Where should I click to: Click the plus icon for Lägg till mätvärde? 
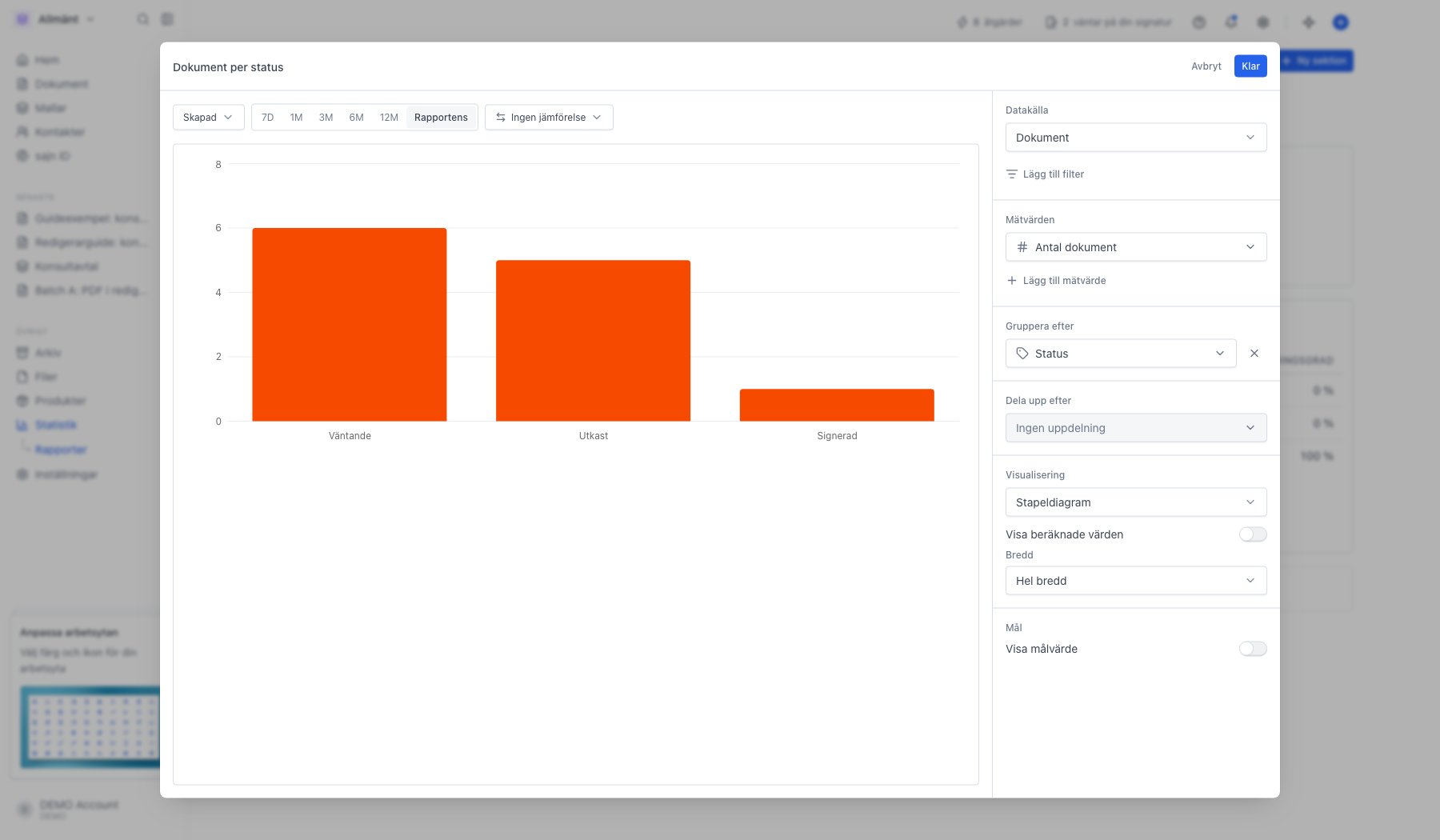[1012, 281]
